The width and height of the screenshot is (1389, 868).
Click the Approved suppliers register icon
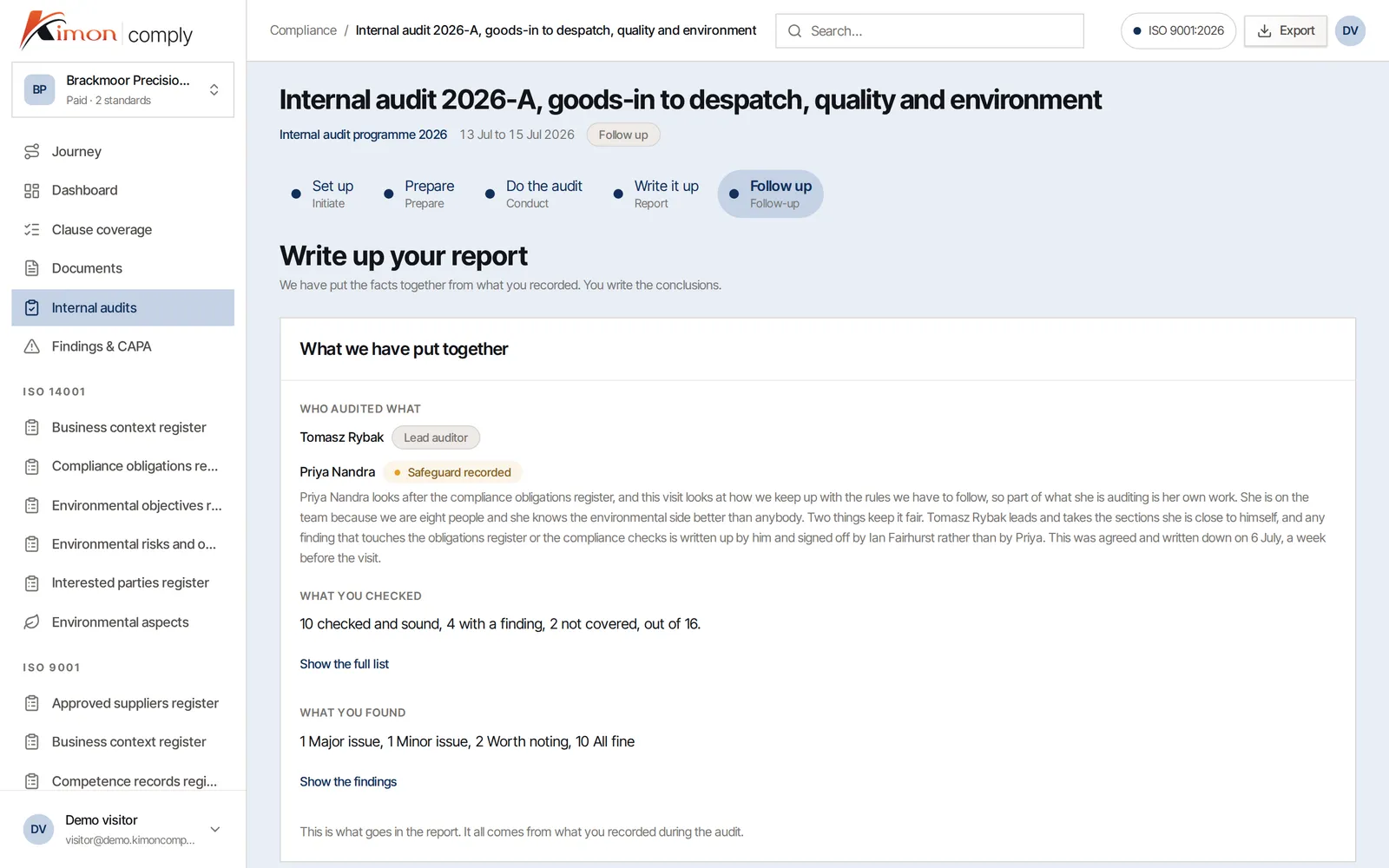(32, 703)
